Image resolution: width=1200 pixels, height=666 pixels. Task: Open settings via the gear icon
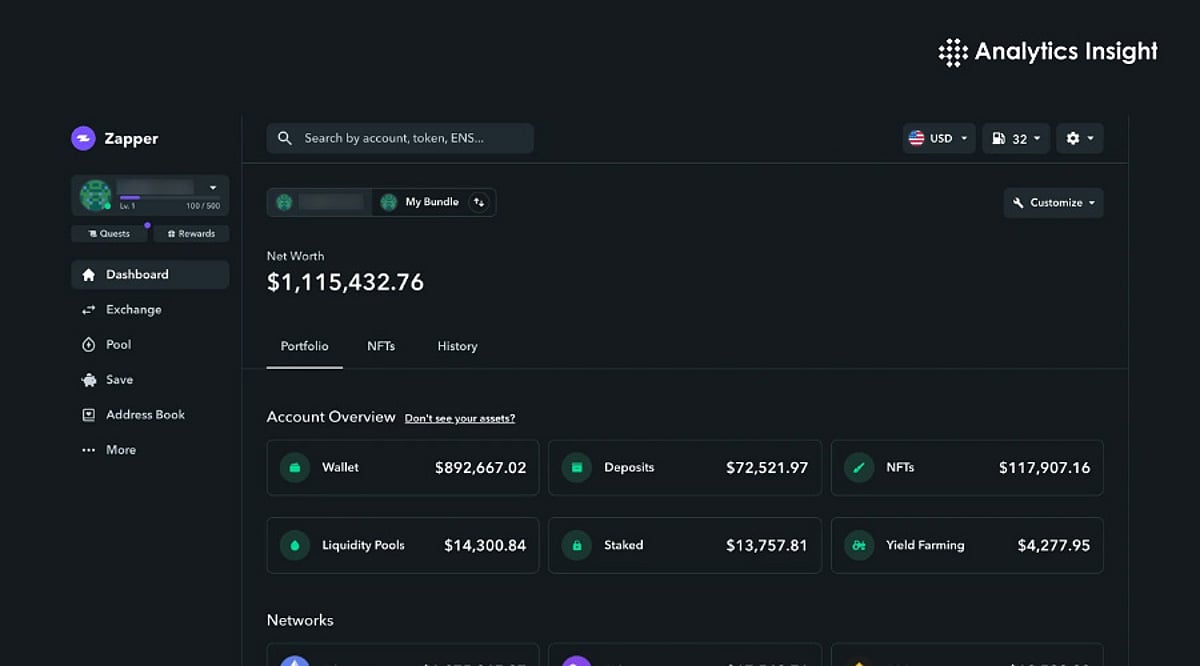[x=1074, y=138]
